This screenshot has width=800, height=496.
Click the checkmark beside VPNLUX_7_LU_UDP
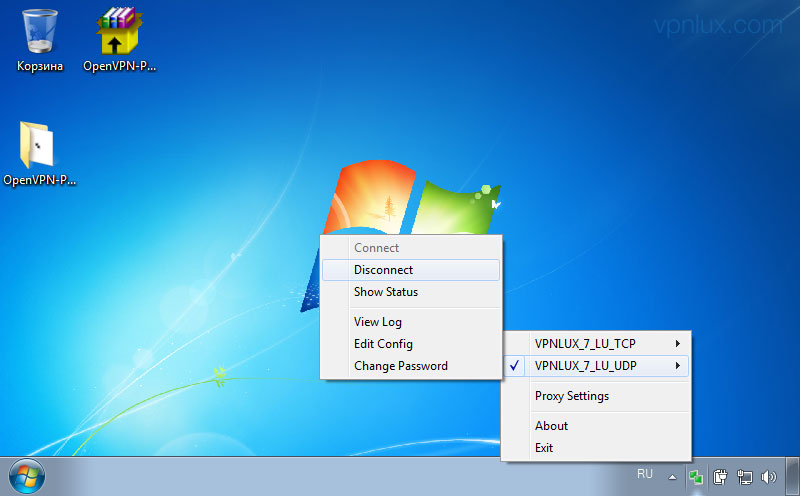coord(514,365)
